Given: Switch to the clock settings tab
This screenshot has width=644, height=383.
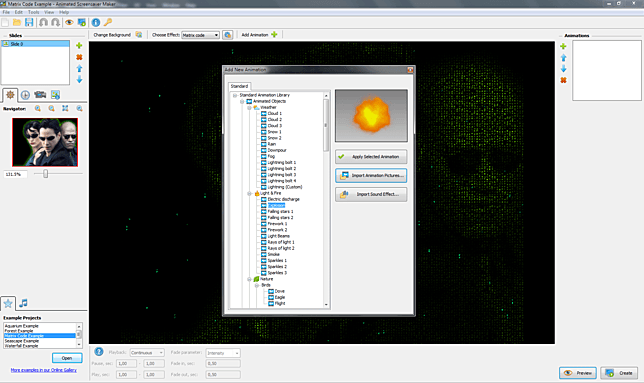Looking at the screenshot, I should [25, 95].
